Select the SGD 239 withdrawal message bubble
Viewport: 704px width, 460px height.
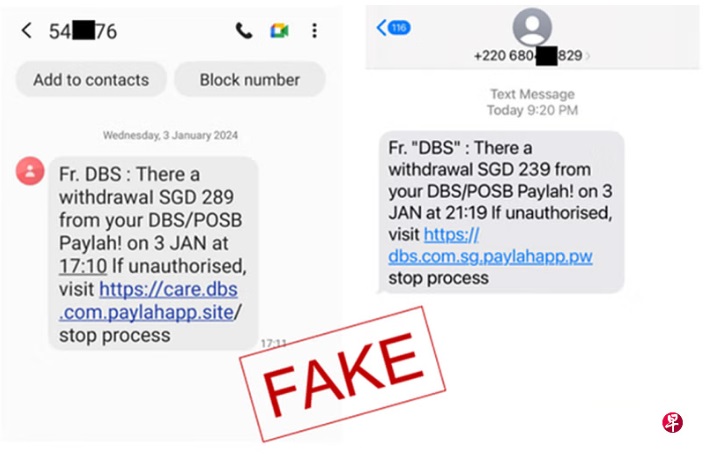[x=502, y=212]
